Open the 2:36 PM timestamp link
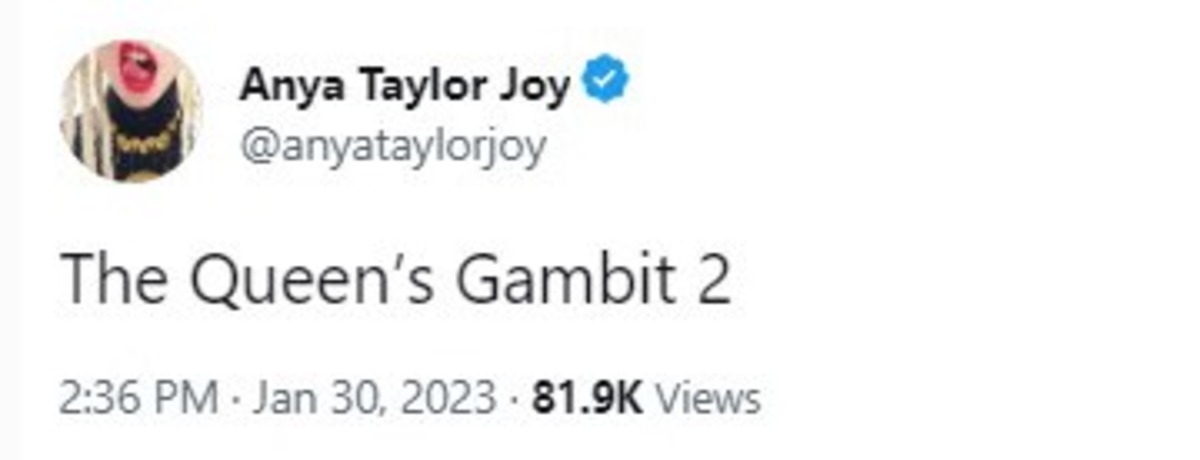Screen dimensions: 1200x460 pyautogui.click(x=140, y=399)
